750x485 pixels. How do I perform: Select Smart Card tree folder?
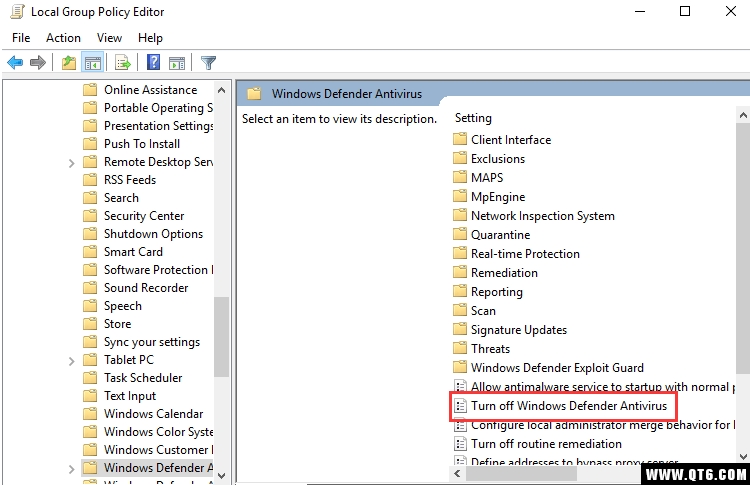123,252
